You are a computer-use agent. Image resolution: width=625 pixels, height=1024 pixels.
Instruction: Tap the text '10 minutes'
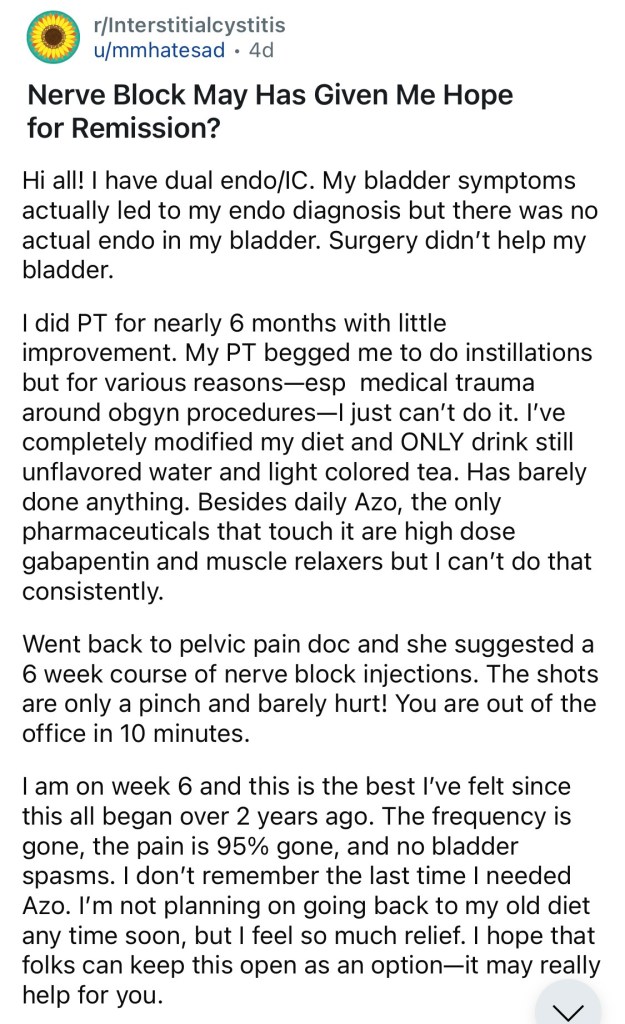point(184,733)
